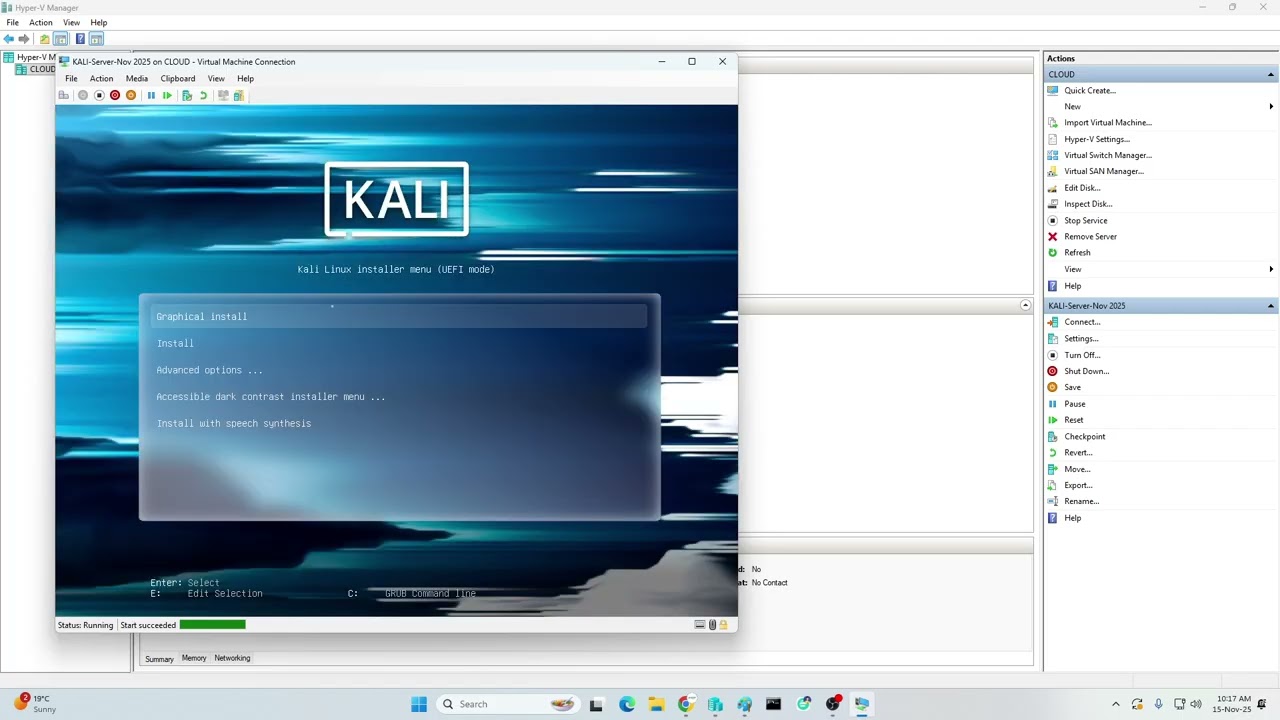Click the Enhanced Session toolbar icon
This screenshot has width=1280, height=720.
tap(223, 95)
